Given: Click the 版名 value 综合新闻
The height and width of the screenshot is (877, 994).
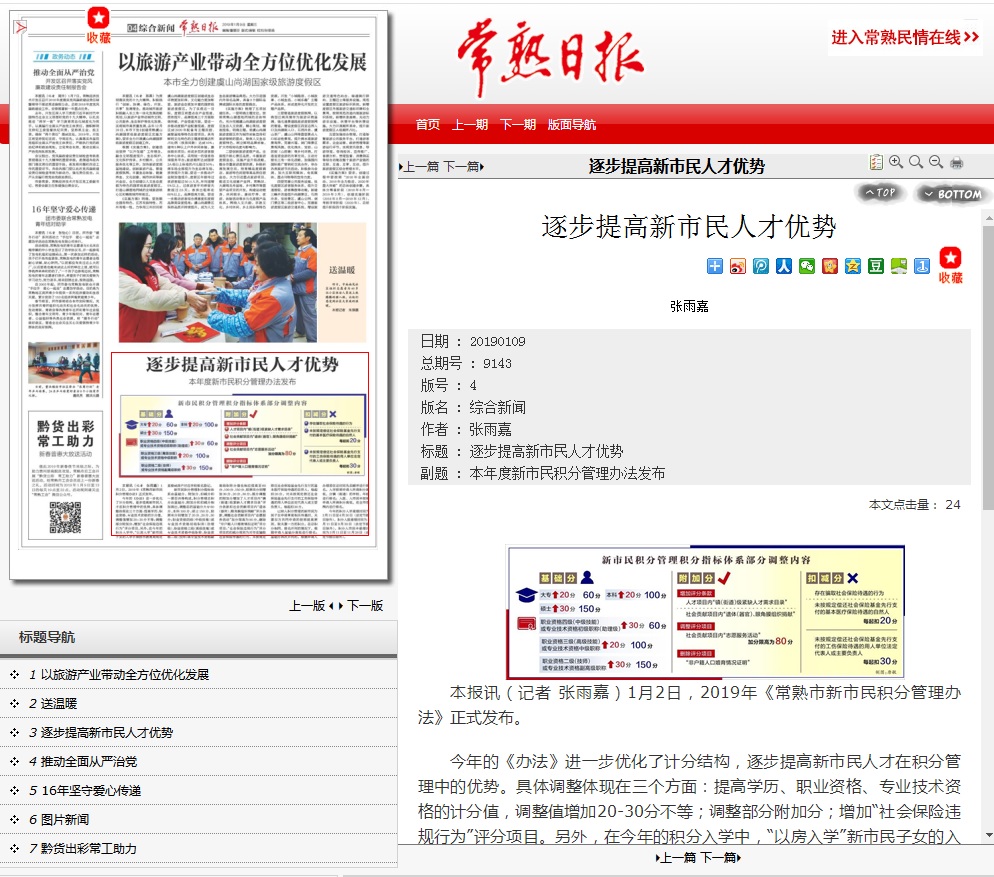Looking at the screenshot, I should (498, 408).
